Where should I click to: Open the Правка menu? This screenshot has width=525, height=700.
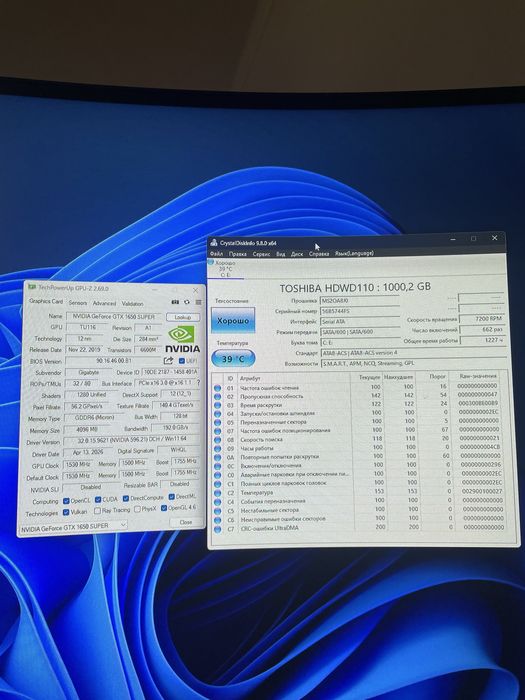coord(238,254)
